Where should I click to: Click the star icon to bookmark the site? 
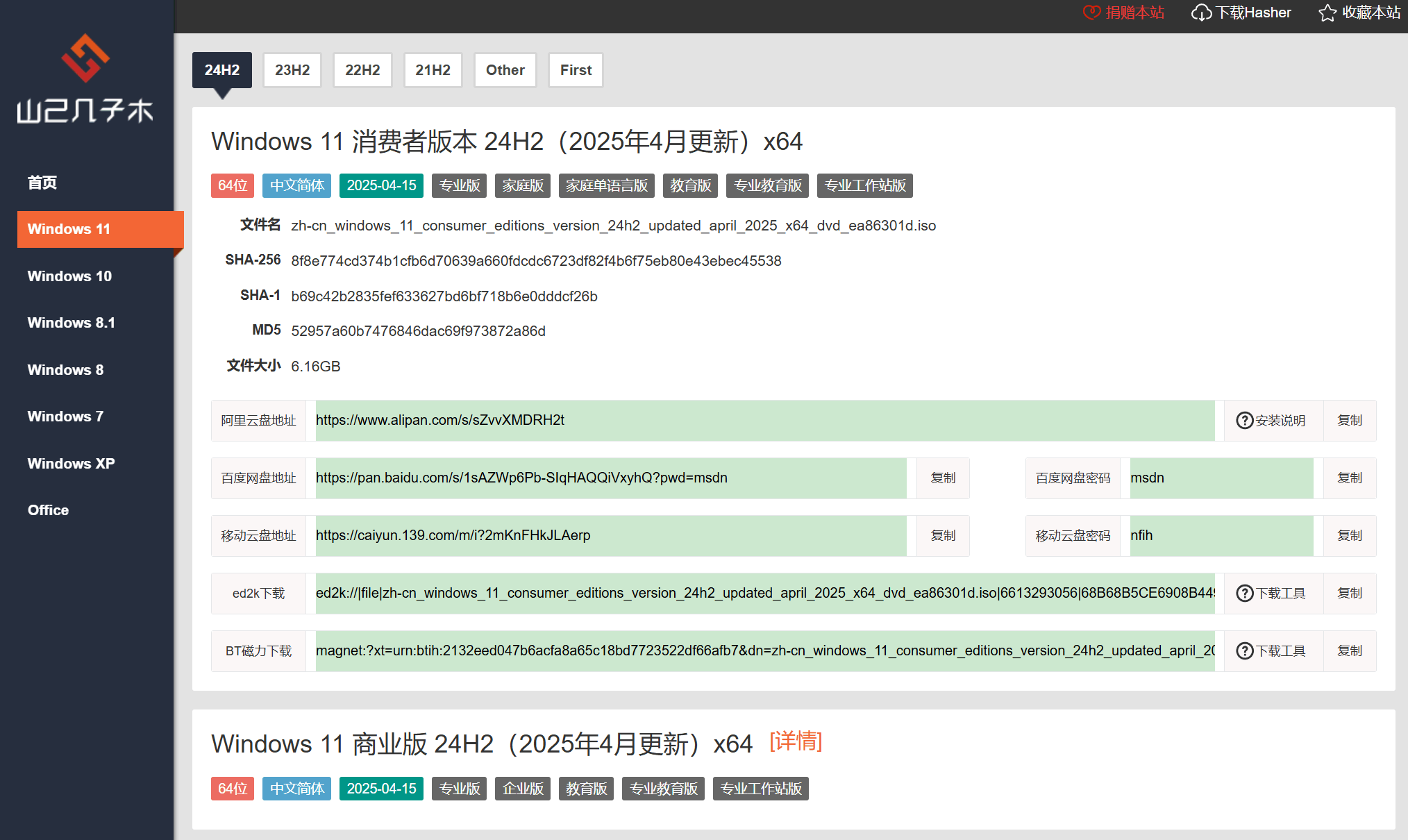[1327, 12]
